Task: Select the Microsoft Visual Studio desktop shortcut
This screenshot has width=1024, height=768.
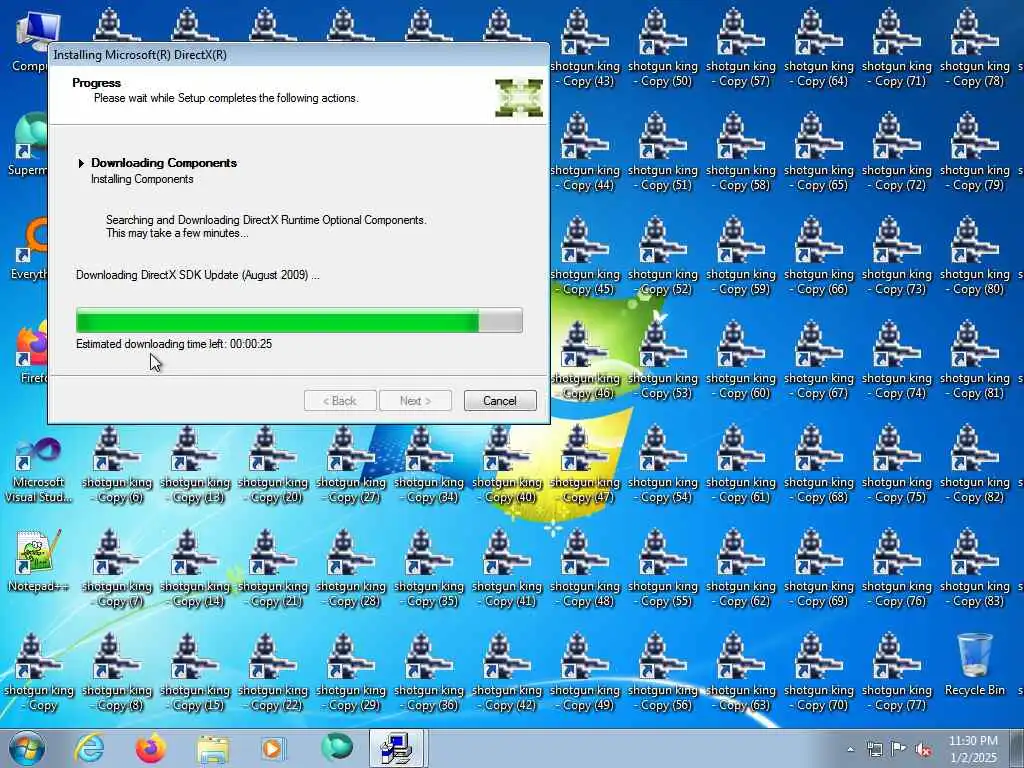Action: (38, 470)
